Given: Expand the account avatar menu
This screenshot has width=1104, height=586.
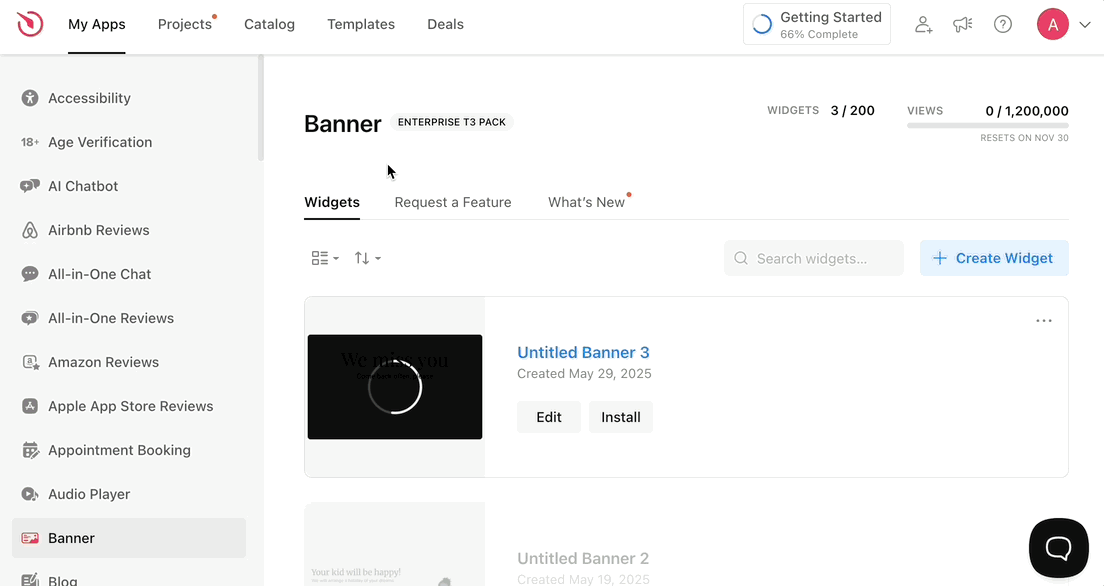Looking at the screenshot, I should 1063,25.
